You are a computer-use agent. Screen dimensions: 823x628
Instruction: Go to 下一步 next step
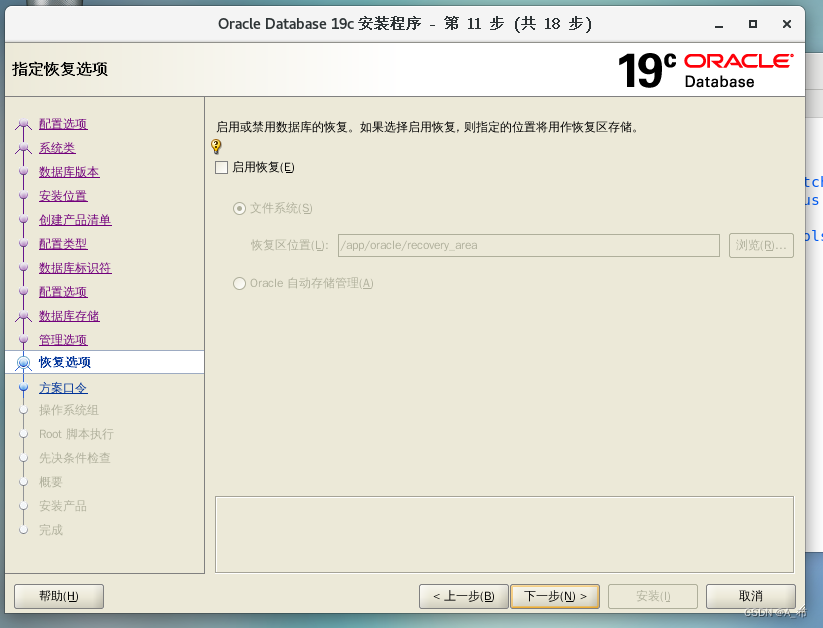pyautogui.click(x=555, y=596)
